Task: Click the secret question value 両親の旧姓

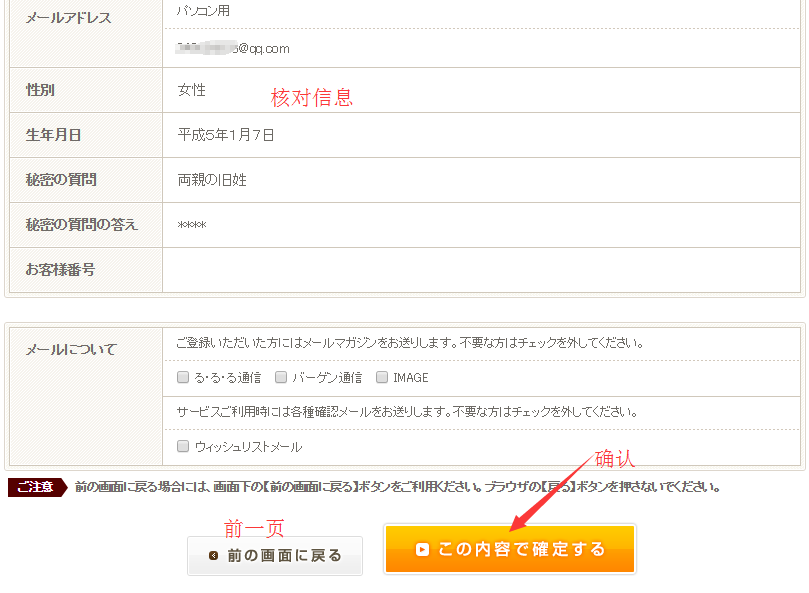Action: (x=212, y=180)
